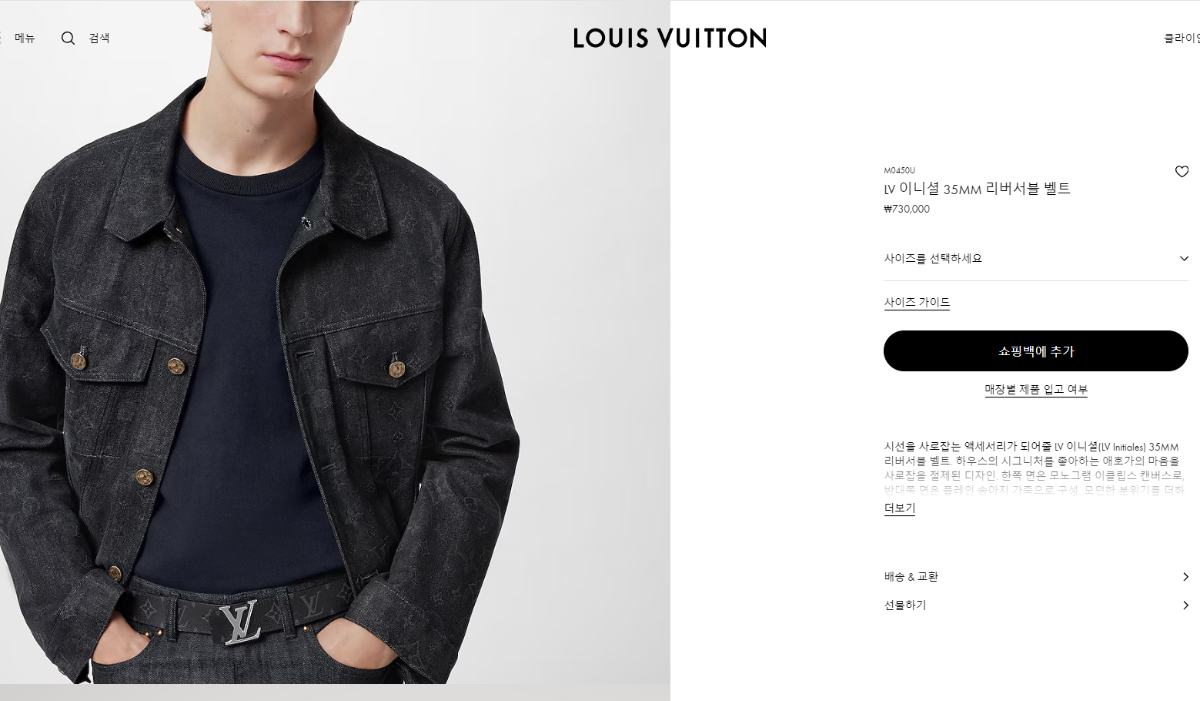The width and height of the screenshot is (1200, 701).
Task: Click the LV 이니셜 35MM 리버서블 벨트 title
Action: pyautogui.click(x=977, y=189)
